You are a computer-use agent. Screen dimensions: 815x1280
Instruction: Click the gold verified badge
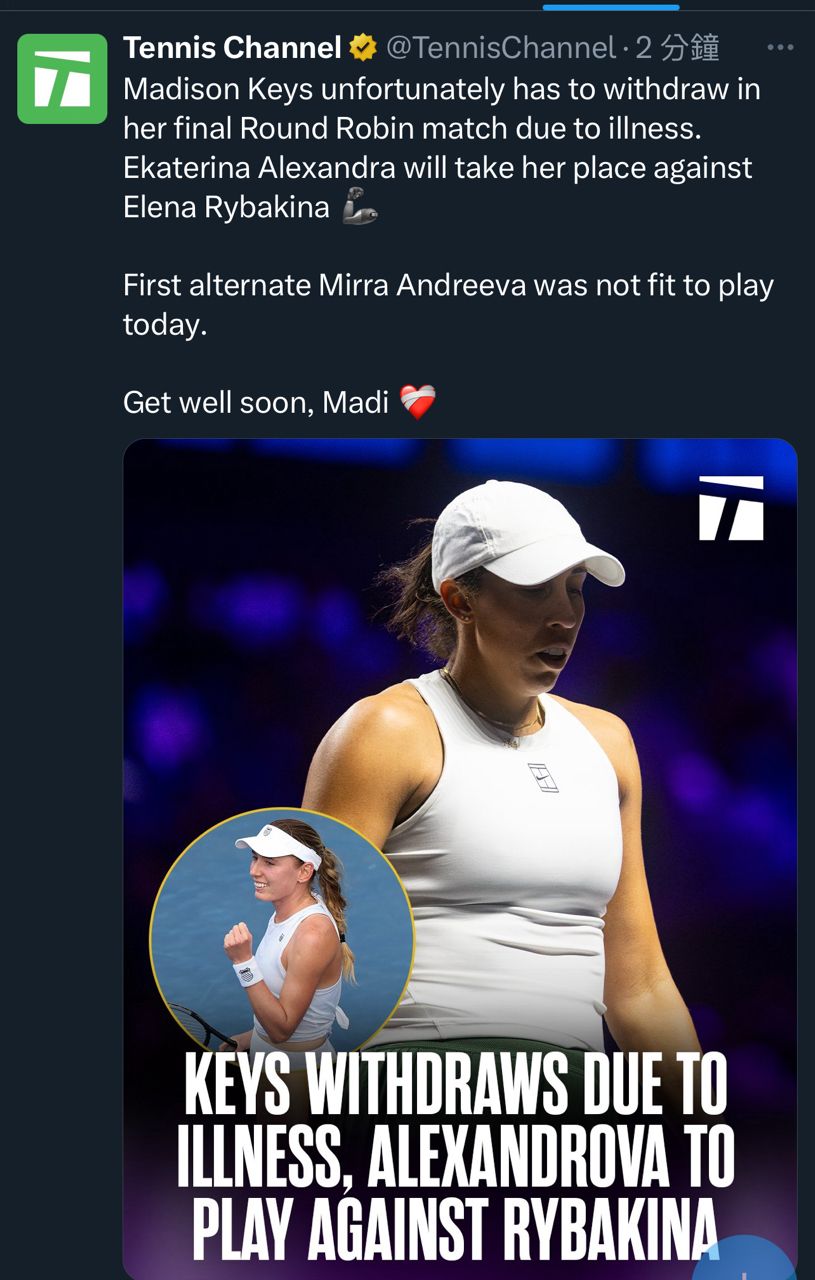(x=362, y=47)
